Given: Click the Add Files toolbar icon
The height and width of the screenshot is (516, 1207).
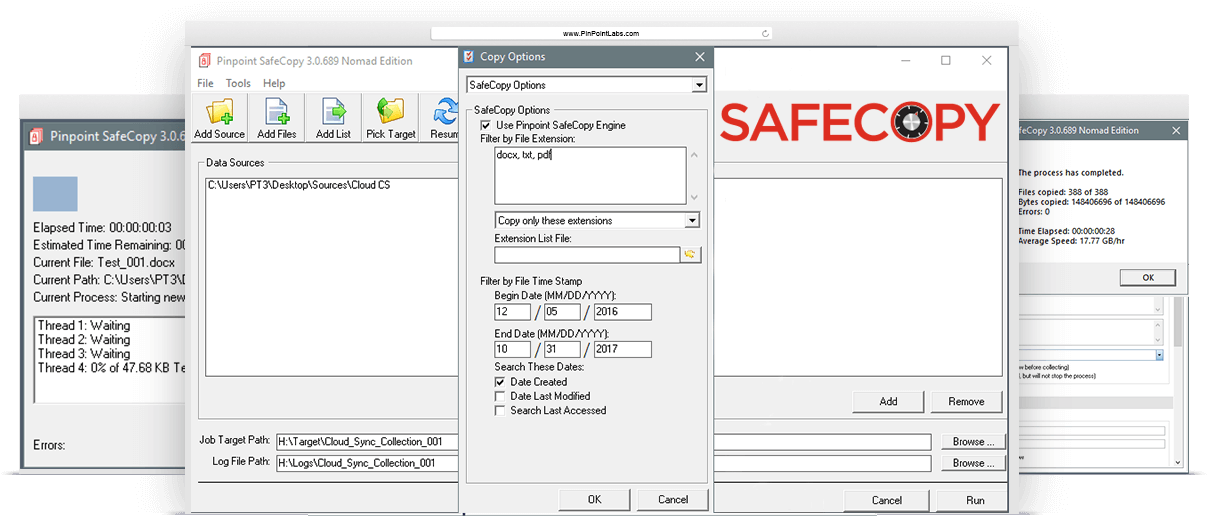Looking at the screenshot, I should click(276, 113).
